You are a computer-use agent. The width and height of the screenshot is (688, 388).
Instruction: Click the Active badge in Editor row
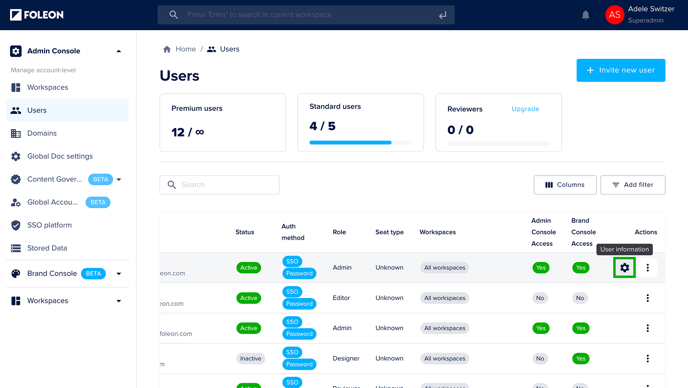click(x=248, y=298)
